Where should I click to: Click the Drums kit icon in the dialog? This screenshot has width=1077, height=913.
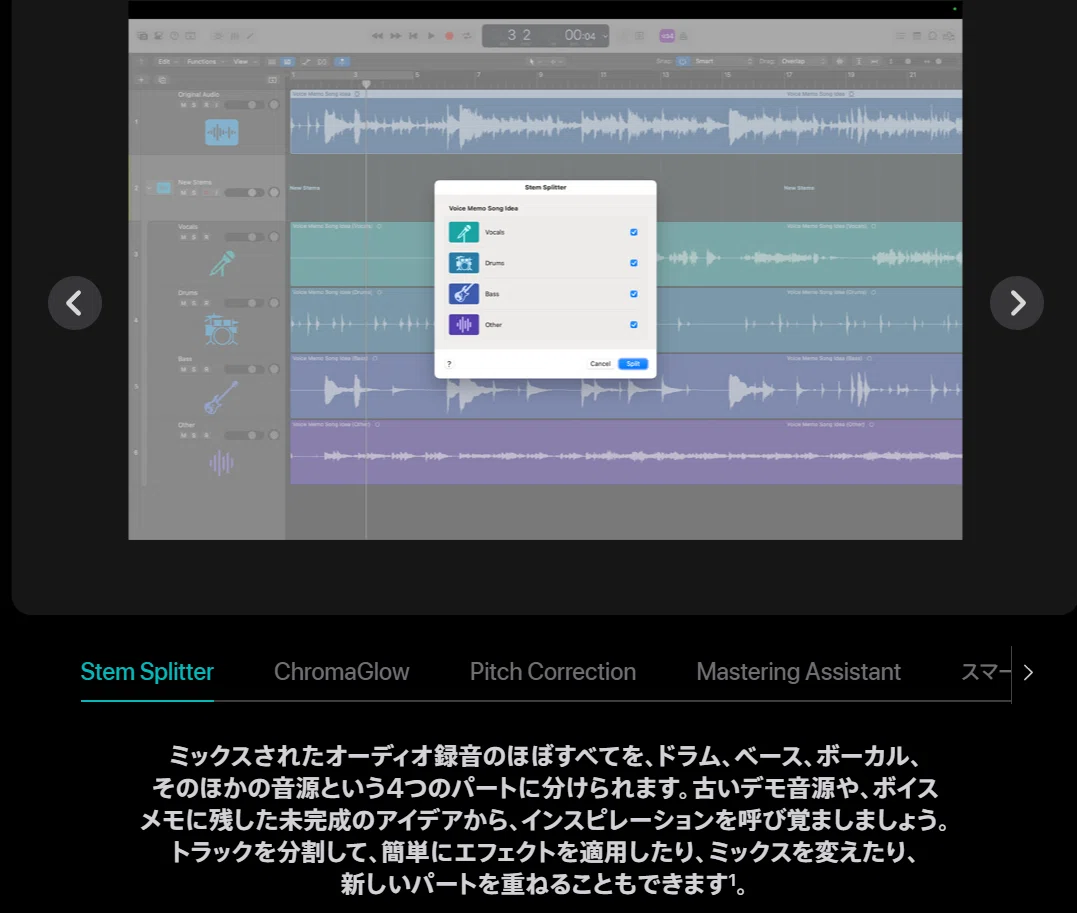464,263
